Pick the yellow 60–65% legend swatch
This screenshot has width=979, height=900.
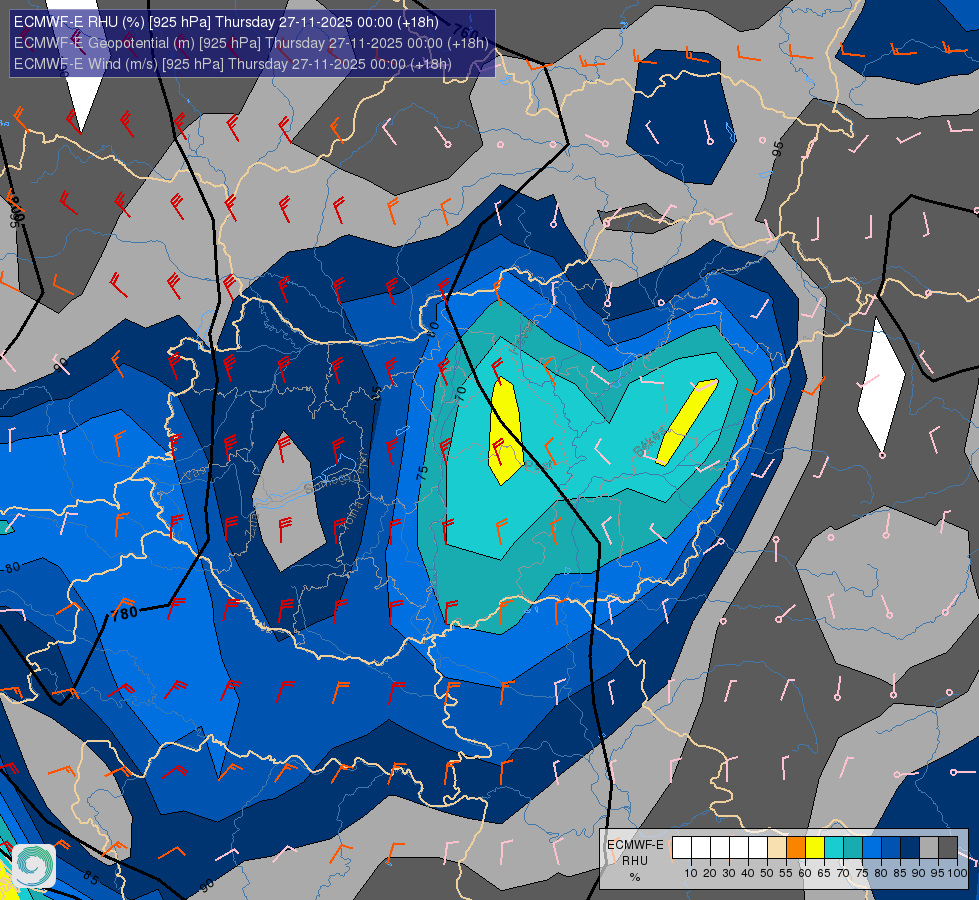(x=815, y=848)
